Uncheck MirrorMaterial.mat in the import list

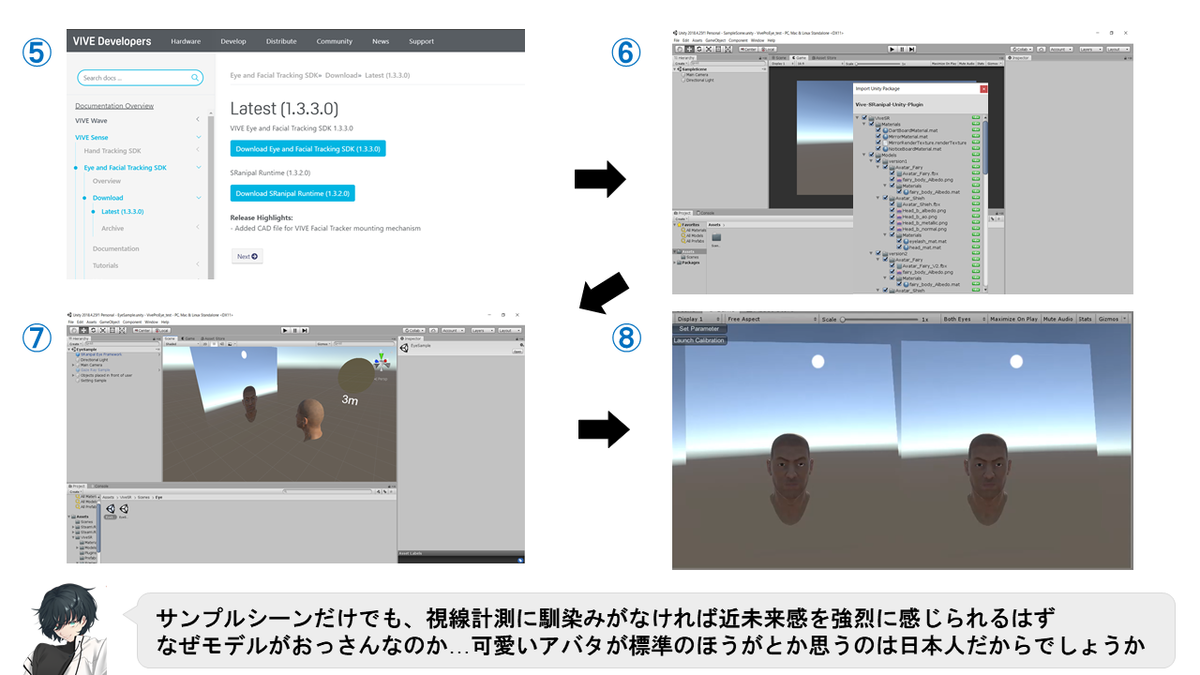(x=879, y=136)
